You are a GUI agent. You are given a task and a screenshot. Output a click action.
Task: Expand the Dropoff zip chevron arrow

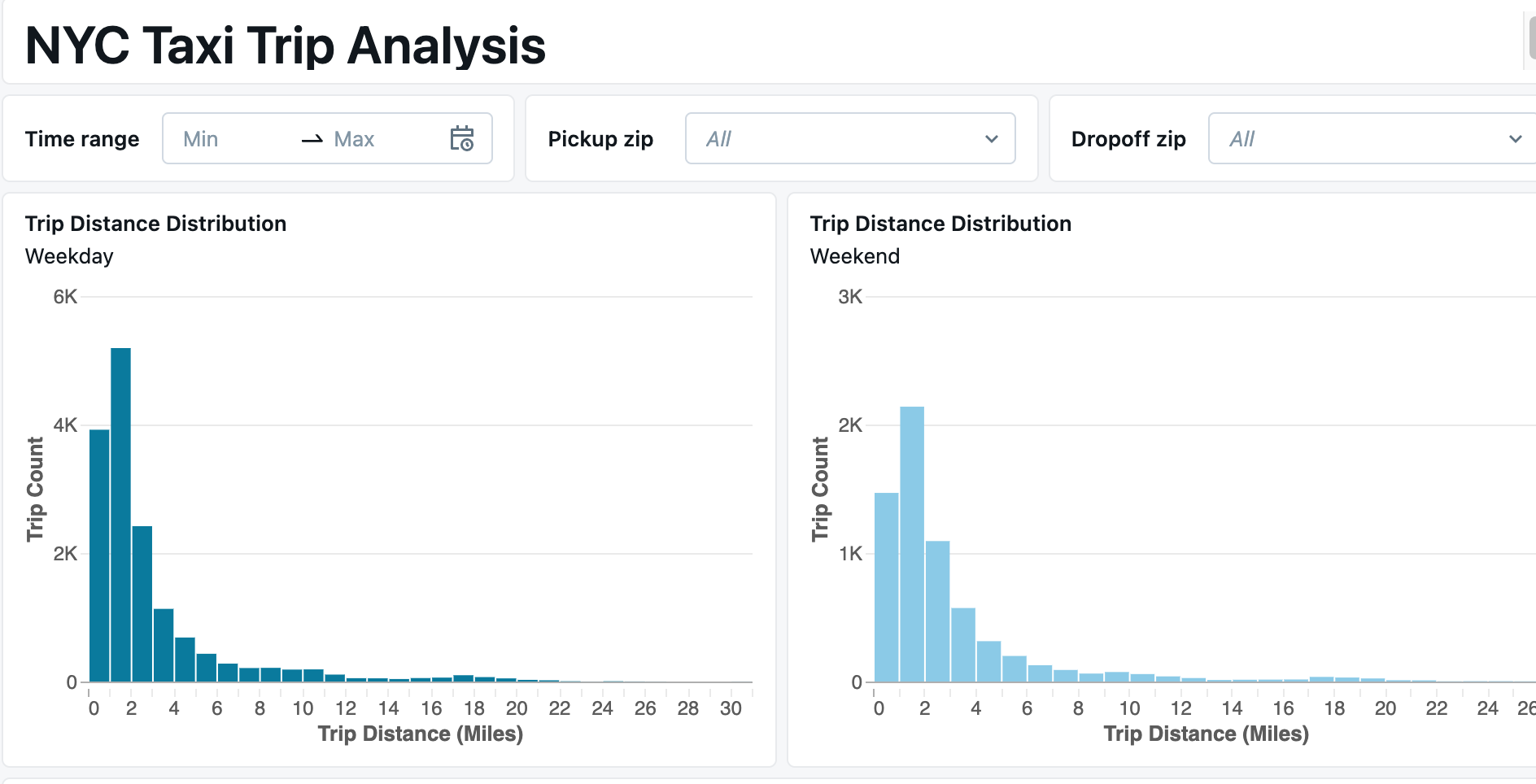pos(1516,139)
